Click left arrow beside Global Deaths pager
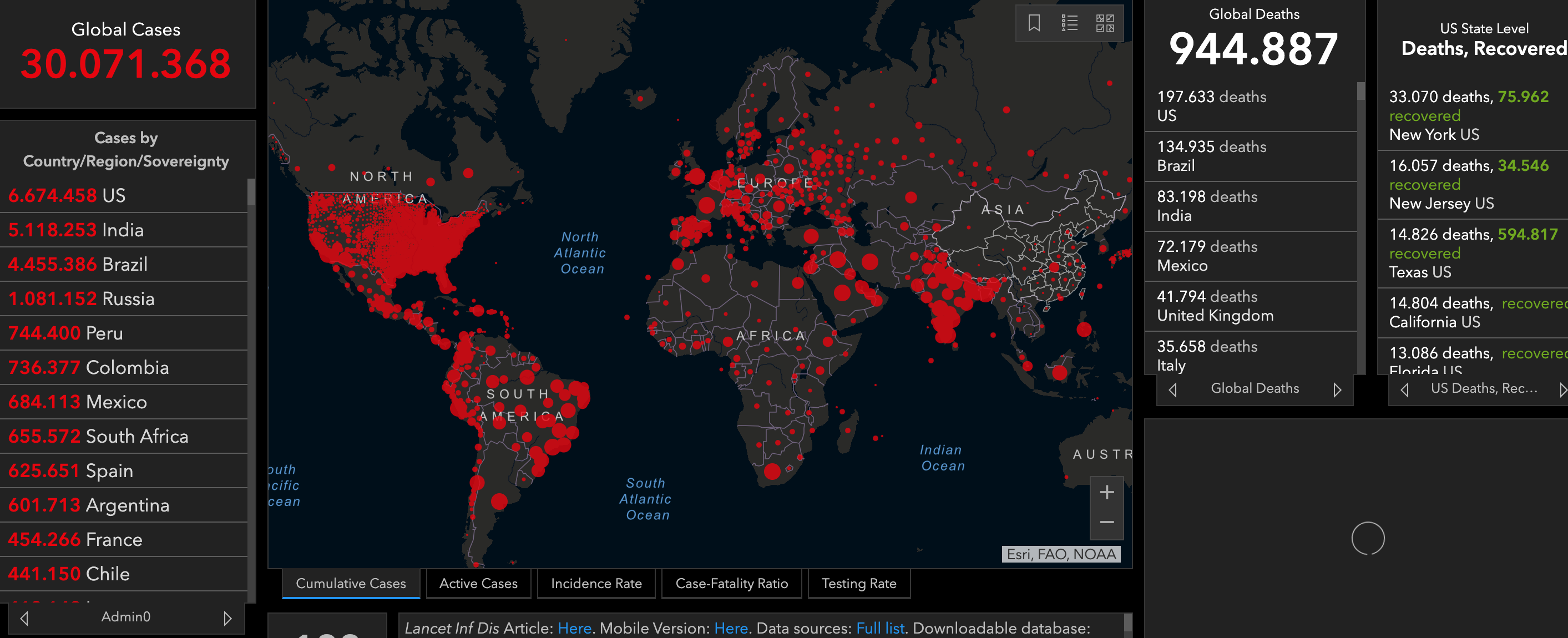Screen dimensions: 1568x638 click(x=1173, y=389)
